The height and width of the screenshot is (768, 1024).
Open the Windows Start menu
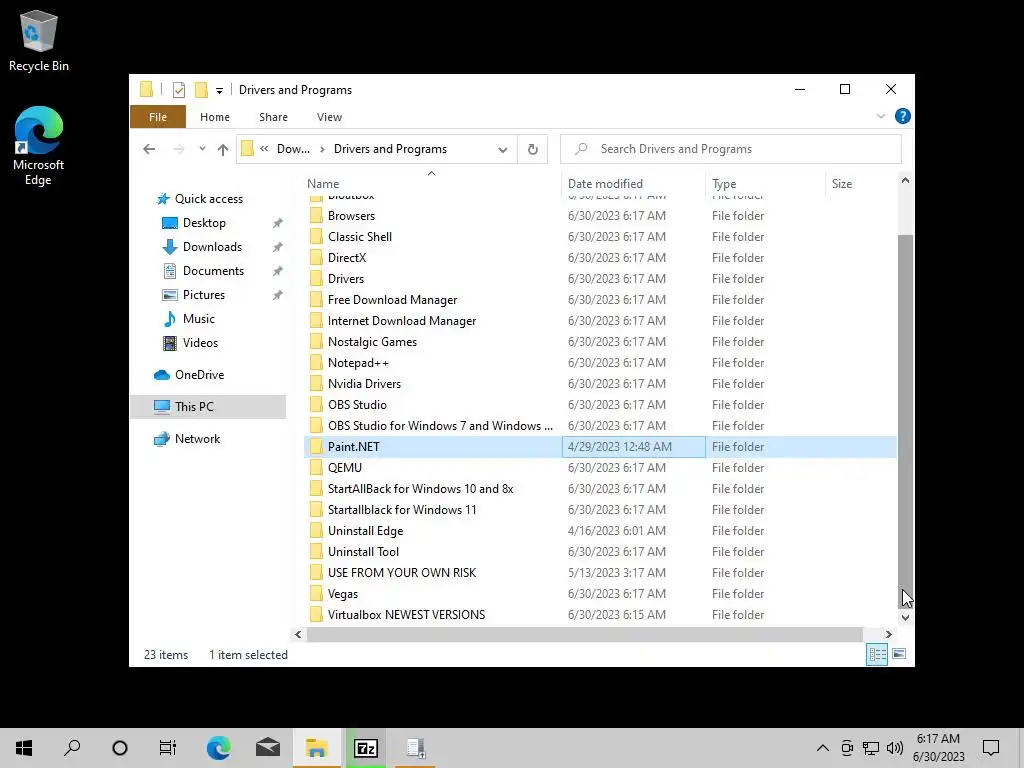click(x=24, y=748)
